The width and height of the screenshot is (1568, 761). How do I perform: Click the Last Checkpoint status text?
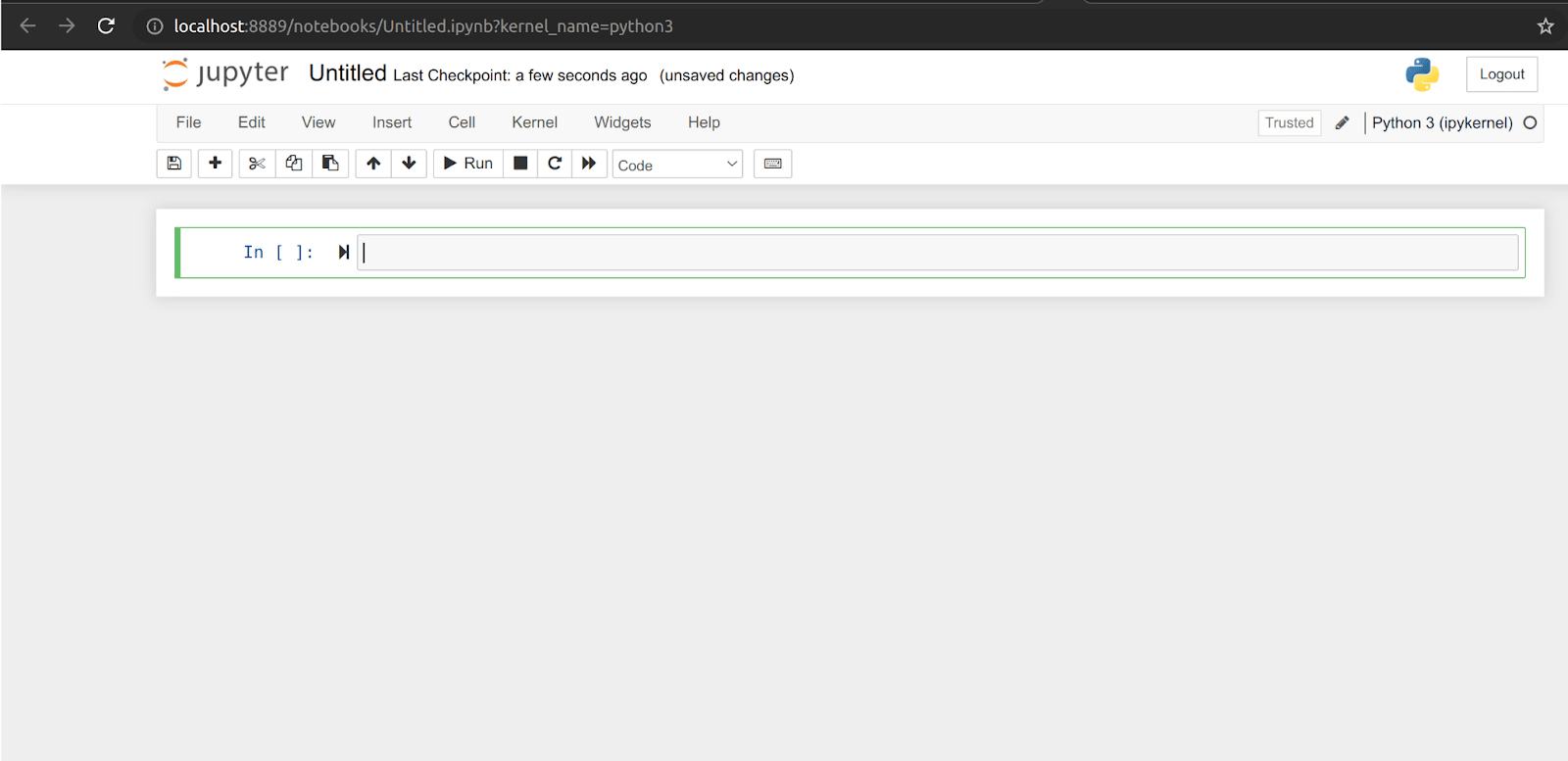pos(520,75)
